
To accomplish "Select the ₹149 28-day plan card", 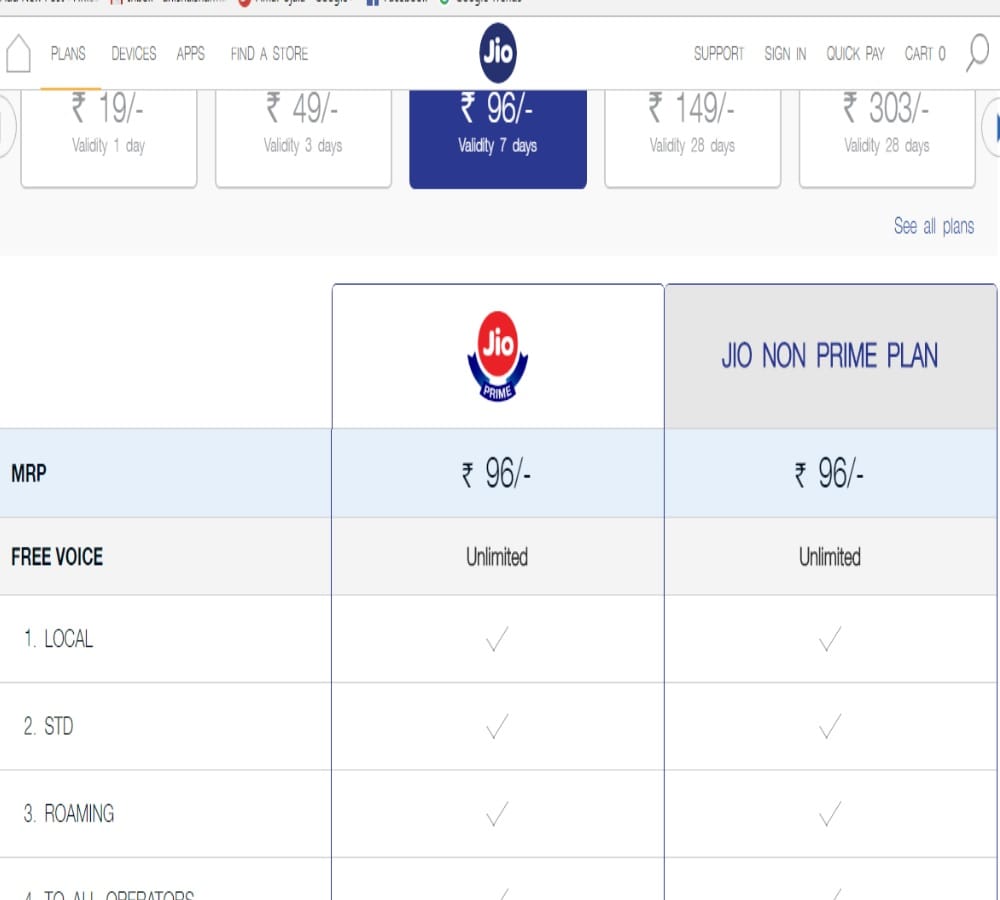I will [692, 138].
